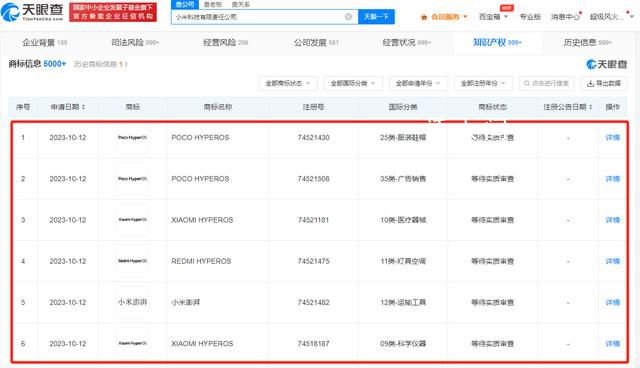
Task: Switch to 公司发展 tab
Action: 316,42
